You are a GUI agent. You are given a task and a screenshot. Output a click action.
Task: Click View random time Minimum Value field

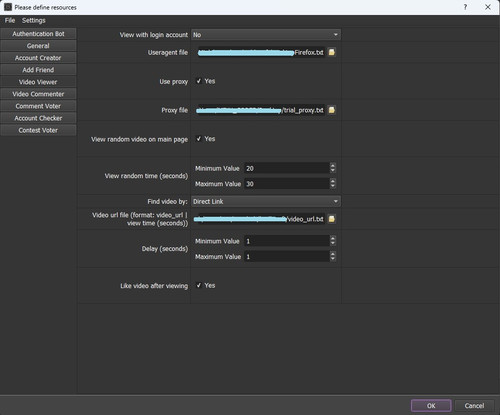tap(287, 168)
